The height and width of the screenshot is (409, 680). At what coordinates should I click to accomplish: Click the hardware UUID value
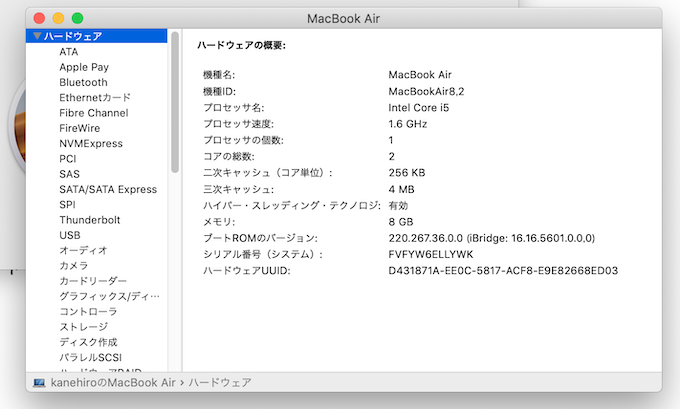click(503, 271)
